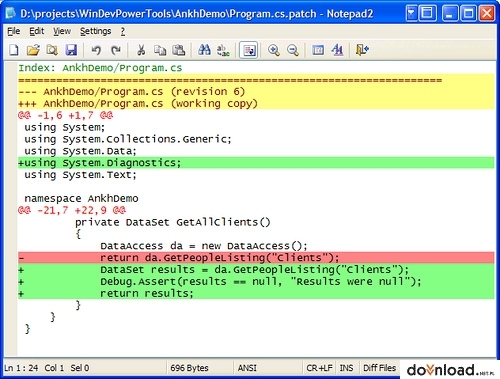Copy the selection with the toolbar icon
The height and width of the screenshot is (379, 500).
point(160,50)
